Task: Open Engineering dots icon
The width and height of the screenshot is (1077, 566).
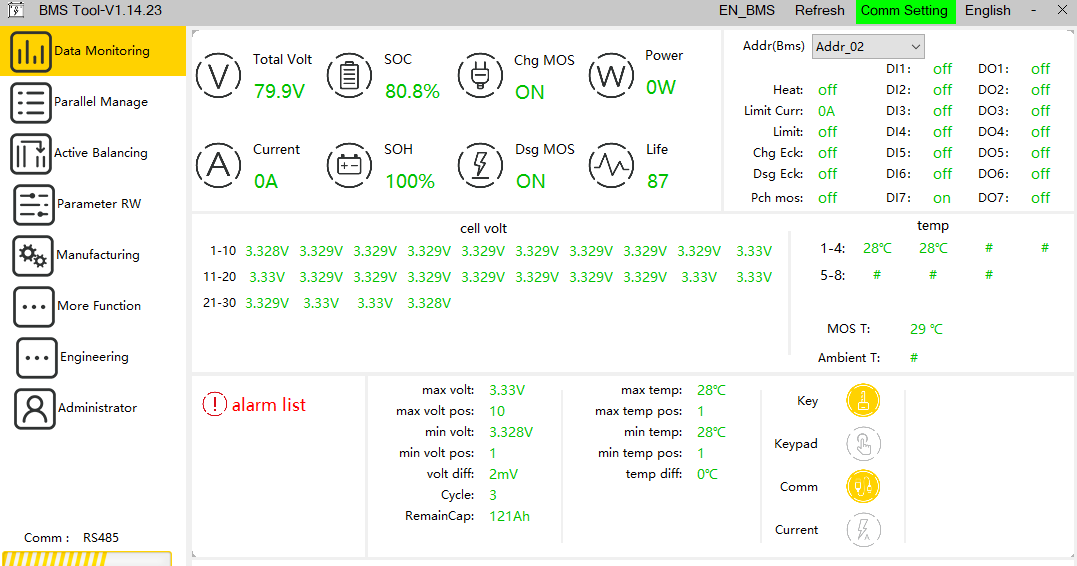Action: [x=36, y=357]
